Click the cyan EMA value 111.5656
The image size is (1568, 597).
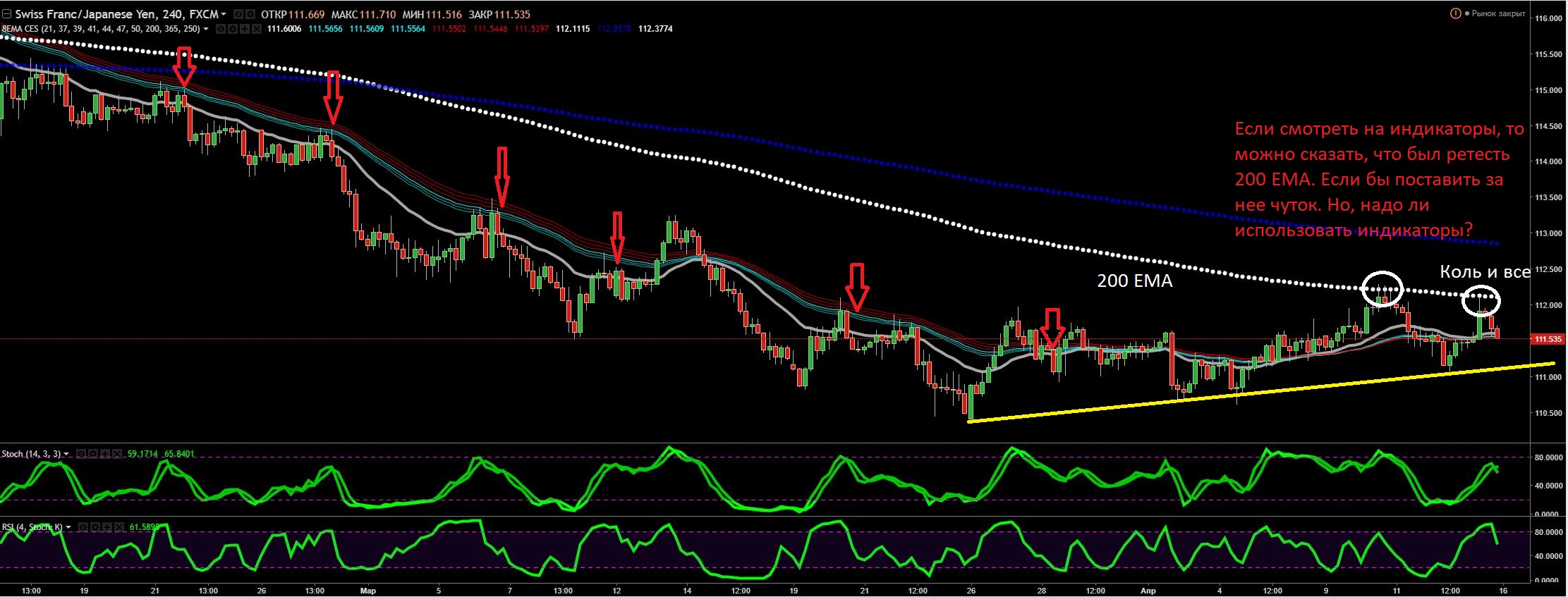pyautogui.click(x=325, y=29)
